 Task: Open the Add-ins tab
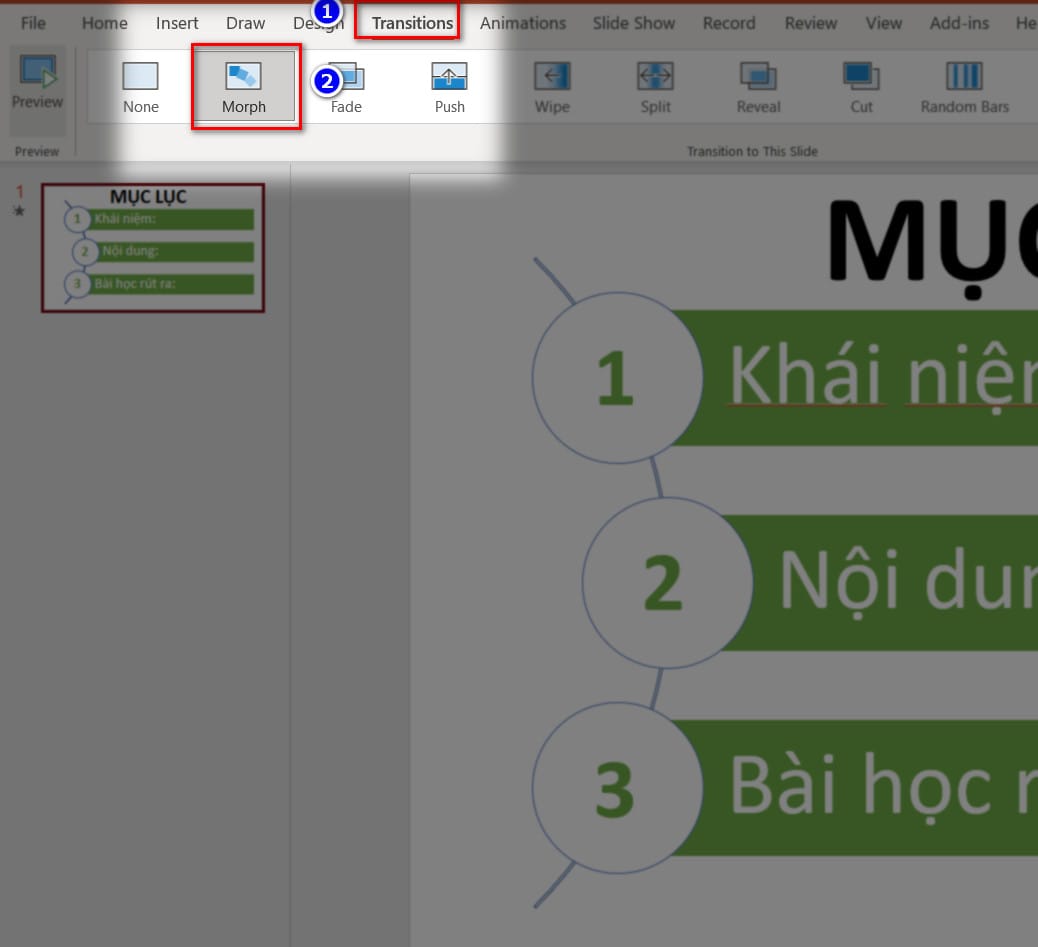(x=959, y=23)
